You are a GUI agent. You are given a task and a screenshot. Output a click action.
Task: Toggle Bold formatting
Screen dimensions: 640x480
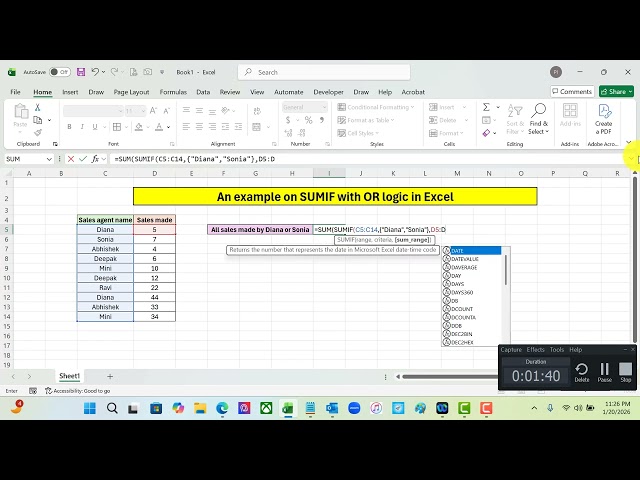pos(69,127)
